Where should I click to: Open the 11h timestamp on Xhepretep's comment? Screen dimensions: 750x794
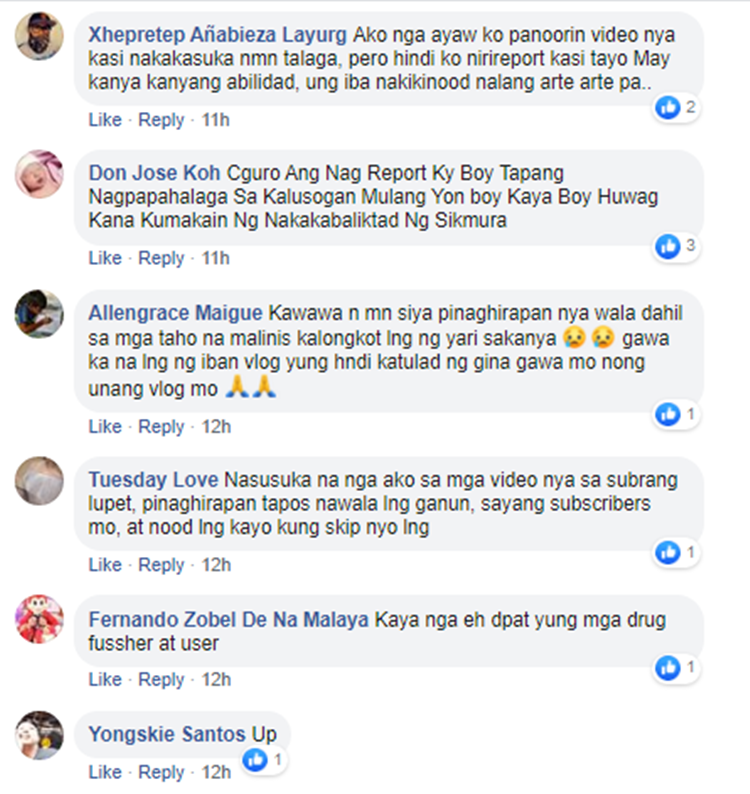pos(216,120)
